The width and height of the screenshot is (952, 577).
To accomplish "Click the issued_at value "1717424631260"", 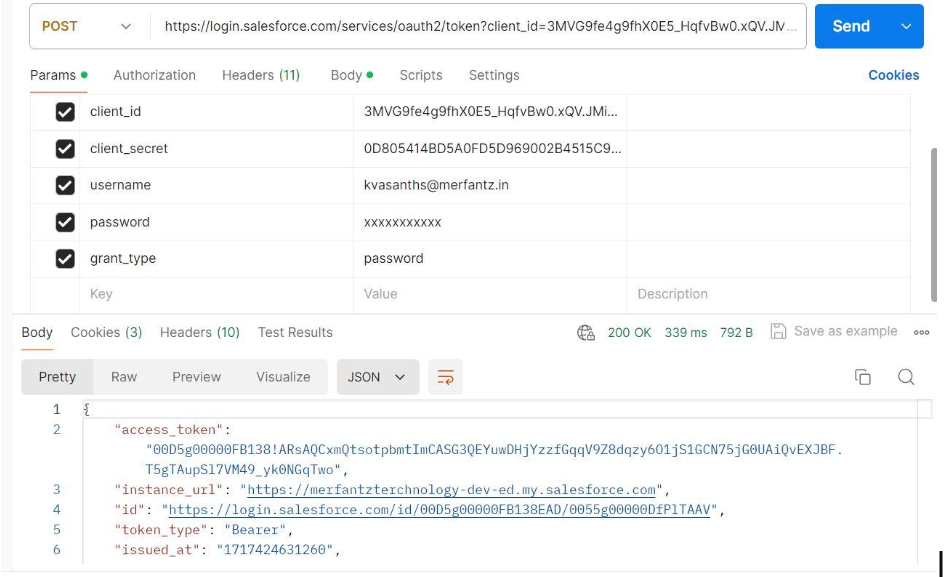I will point(275,550).
